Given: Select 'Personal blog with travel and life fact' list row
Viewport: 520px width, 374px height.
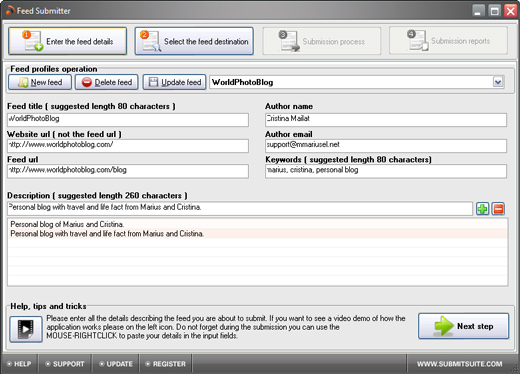Looking at the screenshot, I should [258, 233].
